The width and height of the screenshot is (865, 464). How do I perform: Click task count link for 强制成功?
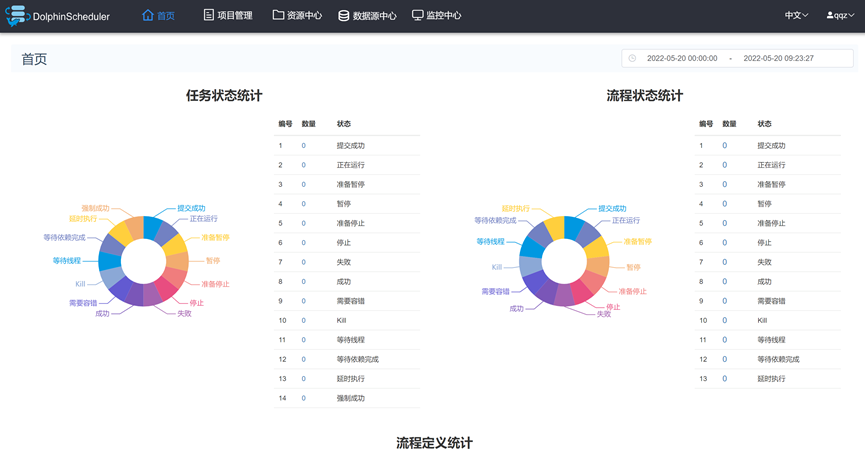tap(303, 398)
